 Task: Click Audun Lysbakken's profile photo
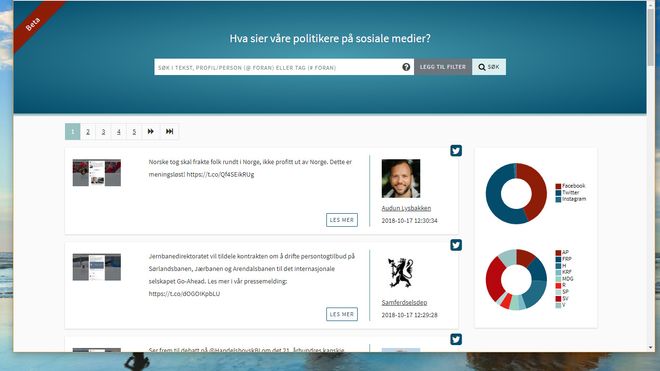click(x=401, y=178)
